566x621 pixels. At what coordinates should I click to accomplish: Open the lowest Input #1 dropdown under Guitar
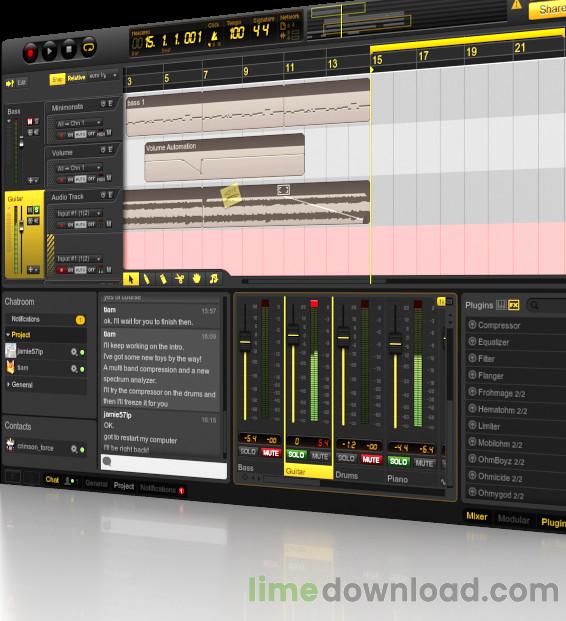point(78,259)
